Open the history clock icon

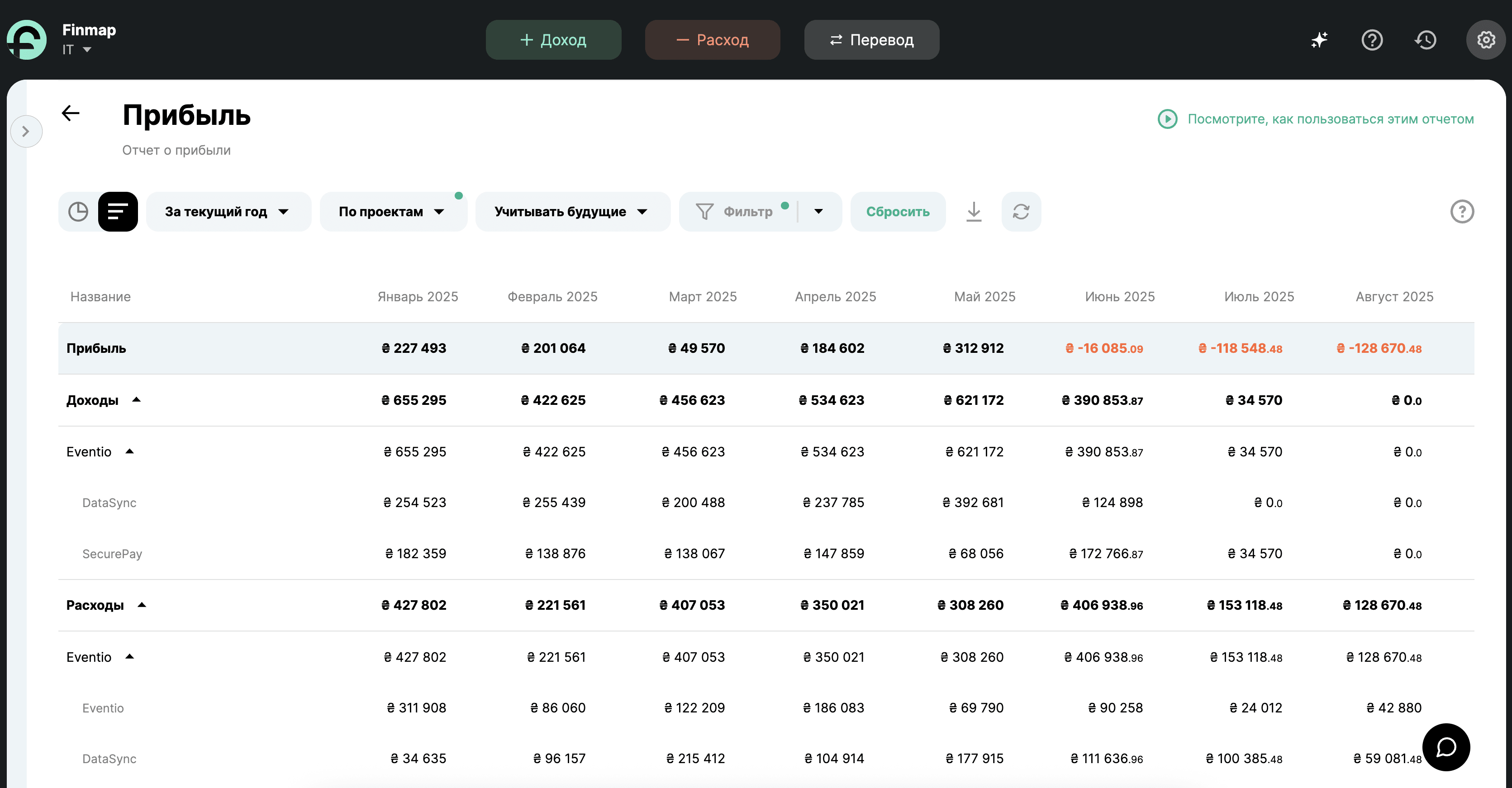point(1425,40)
